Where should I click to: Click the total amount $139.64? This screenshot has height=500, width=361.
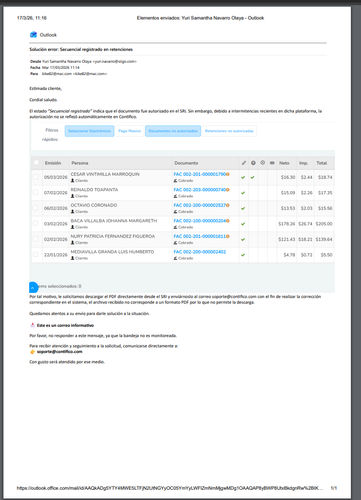point(324,239)
